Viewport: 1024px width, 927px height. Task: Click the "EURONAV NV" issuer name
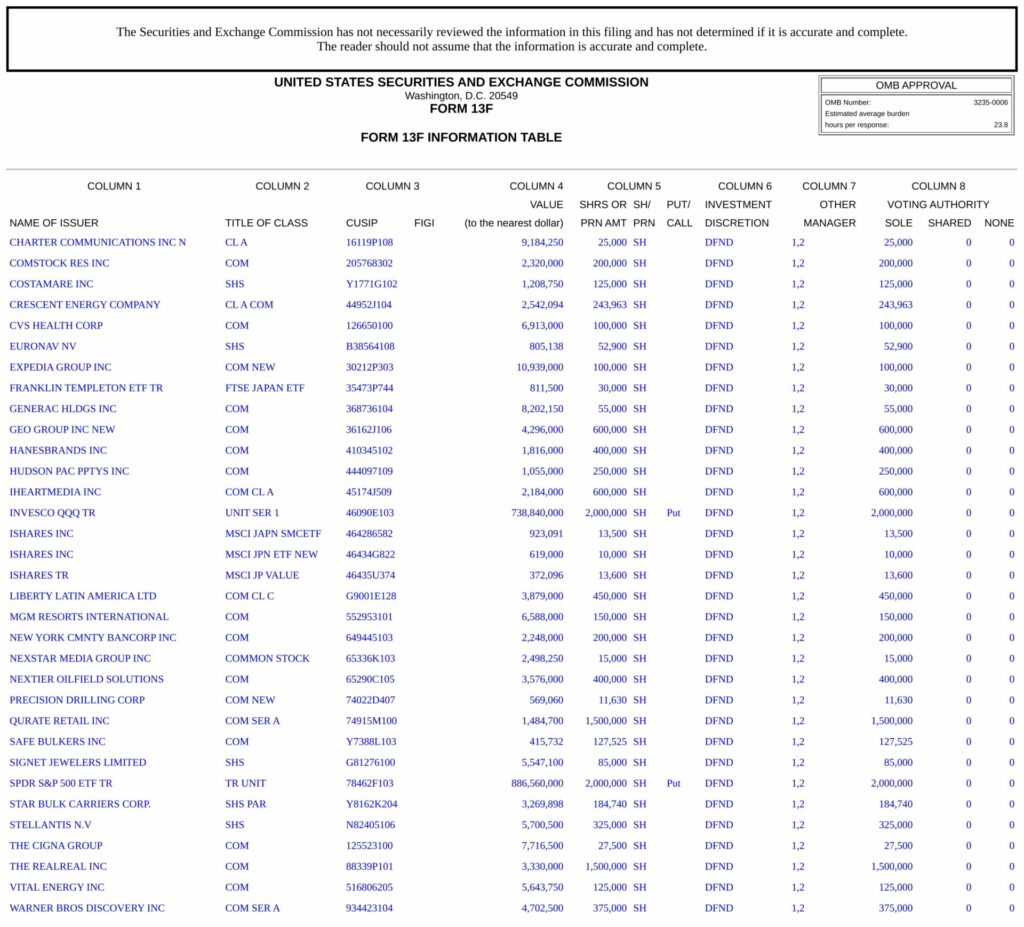42,346
